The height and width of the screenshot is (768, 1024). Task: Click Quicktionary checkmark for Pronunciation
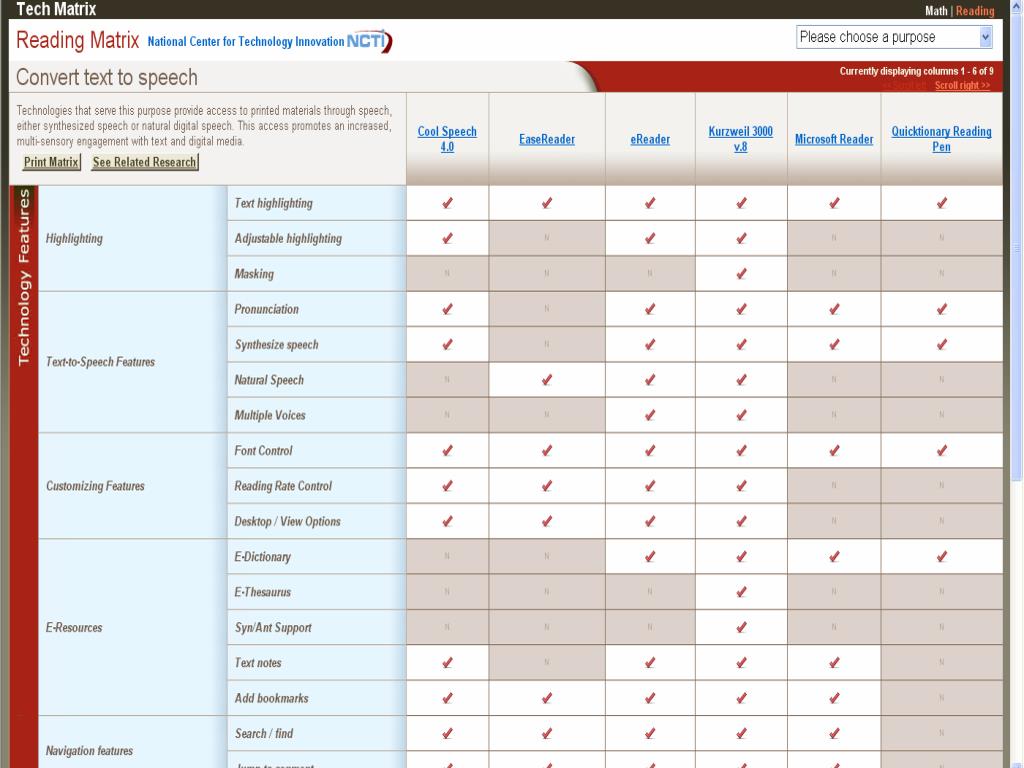942,310
